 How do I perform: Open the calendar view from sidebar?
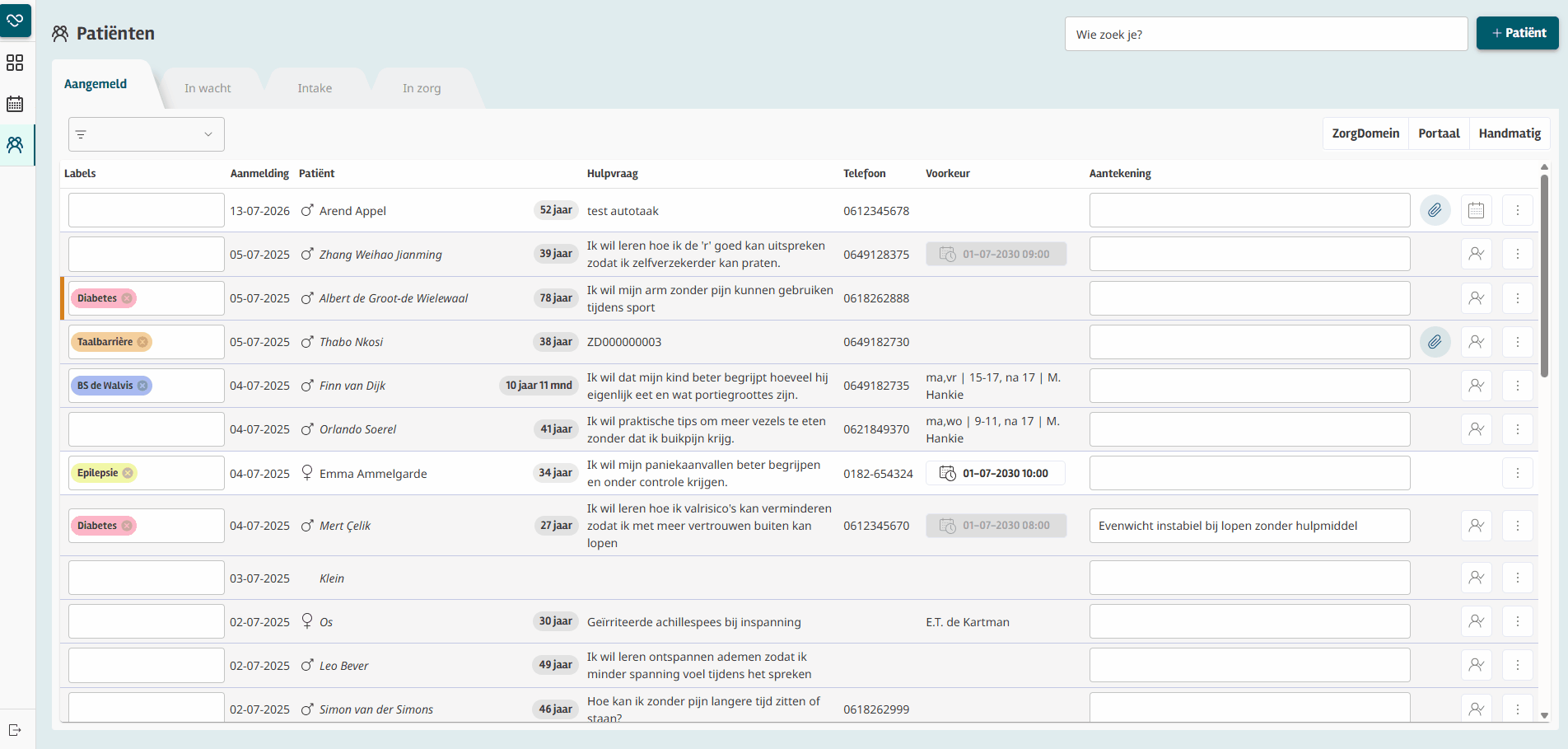pos(15,104)
